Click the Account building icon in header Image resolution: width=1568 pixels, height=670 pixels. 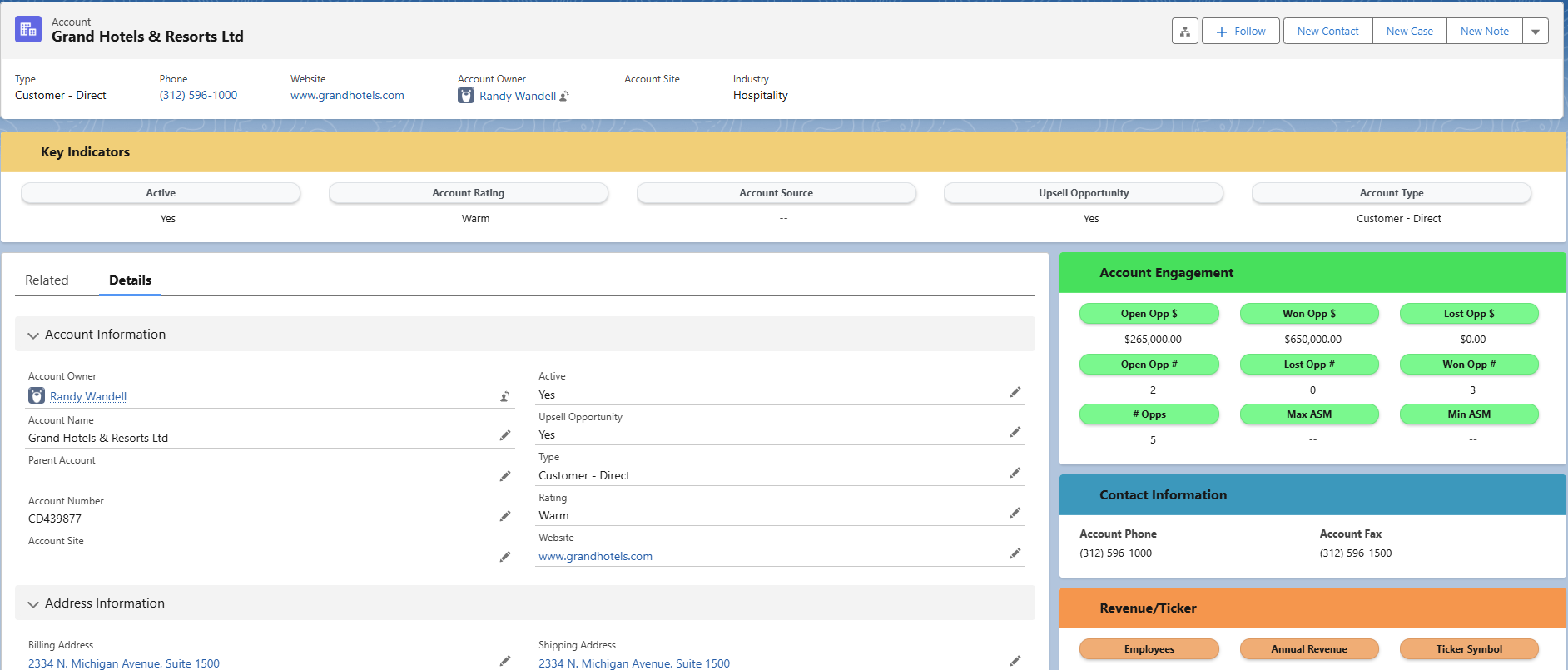point(28,29)
